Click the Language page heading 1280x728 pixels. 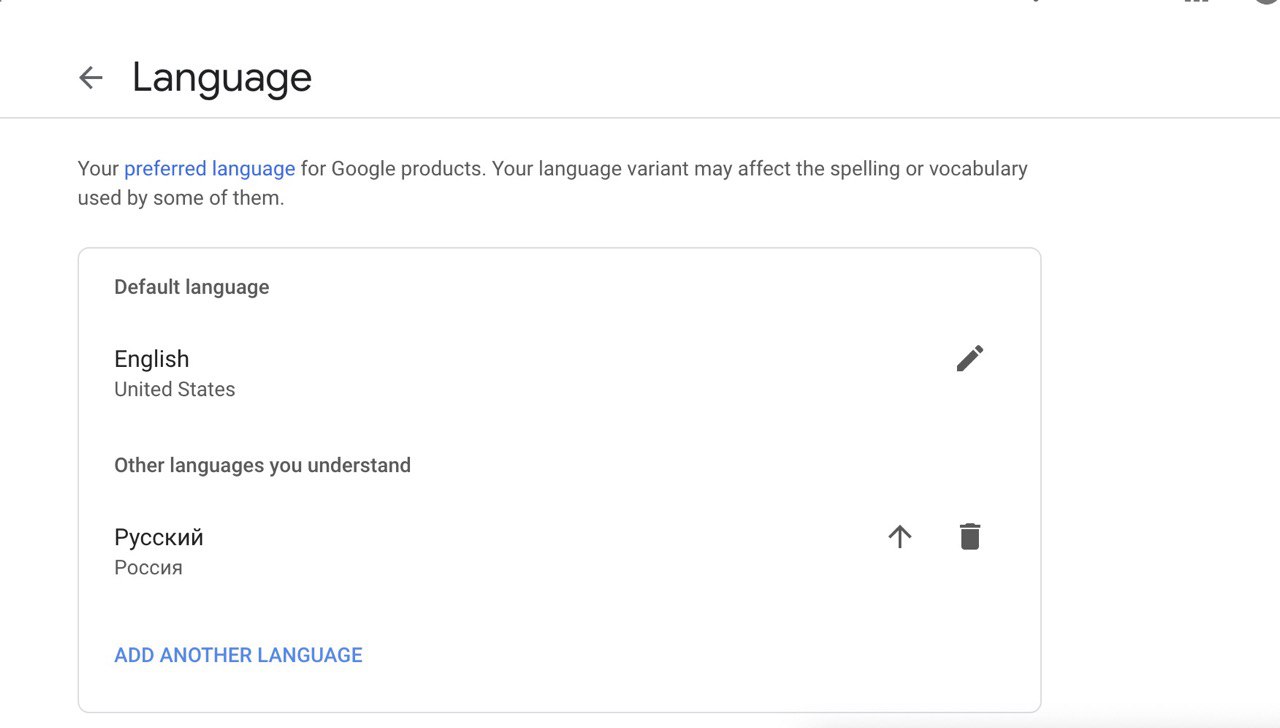(222, 78)
